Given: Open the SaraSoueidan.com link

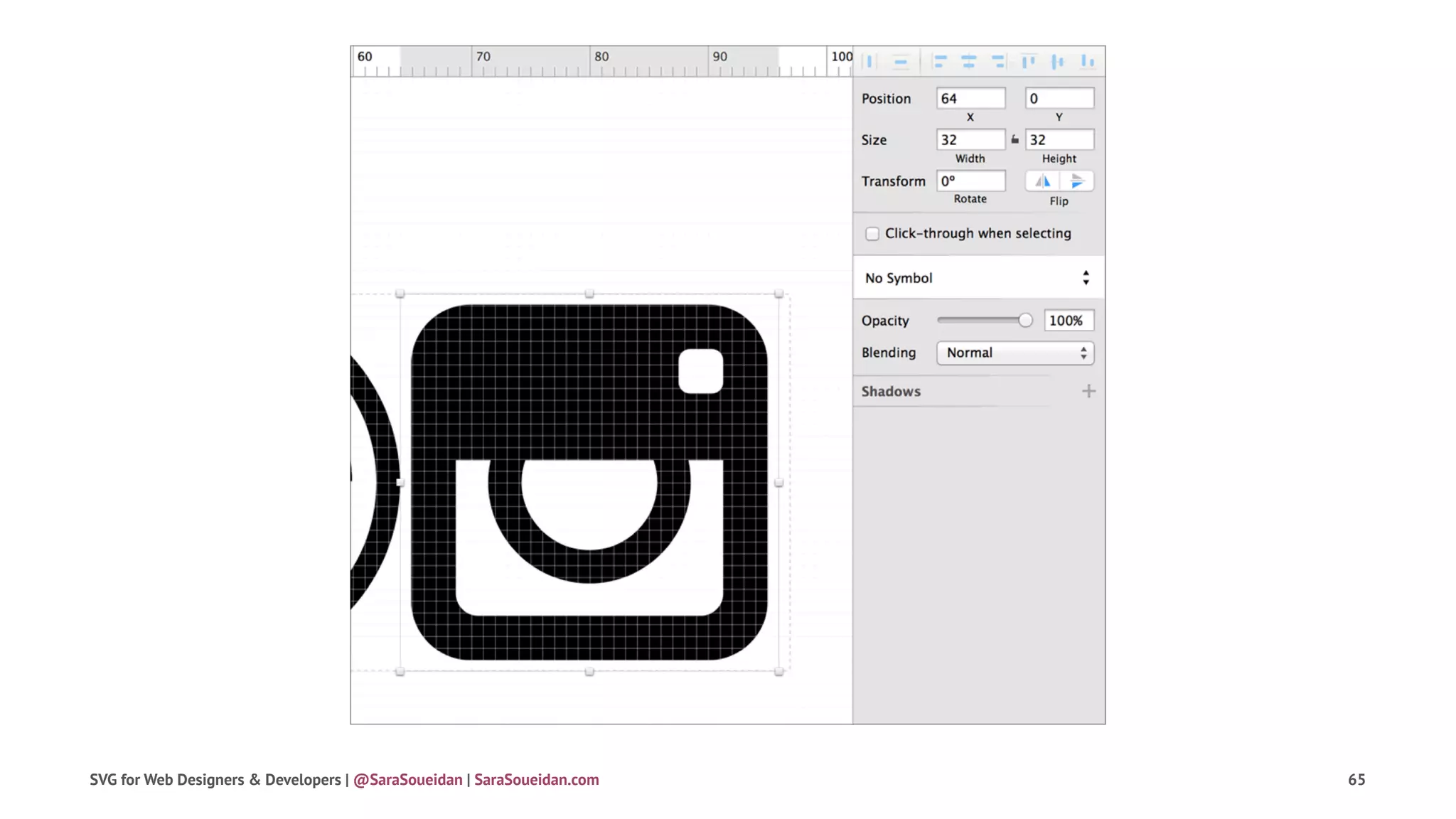Looking at the screenshot, I should pyautogui.click(x=536, y=780).
